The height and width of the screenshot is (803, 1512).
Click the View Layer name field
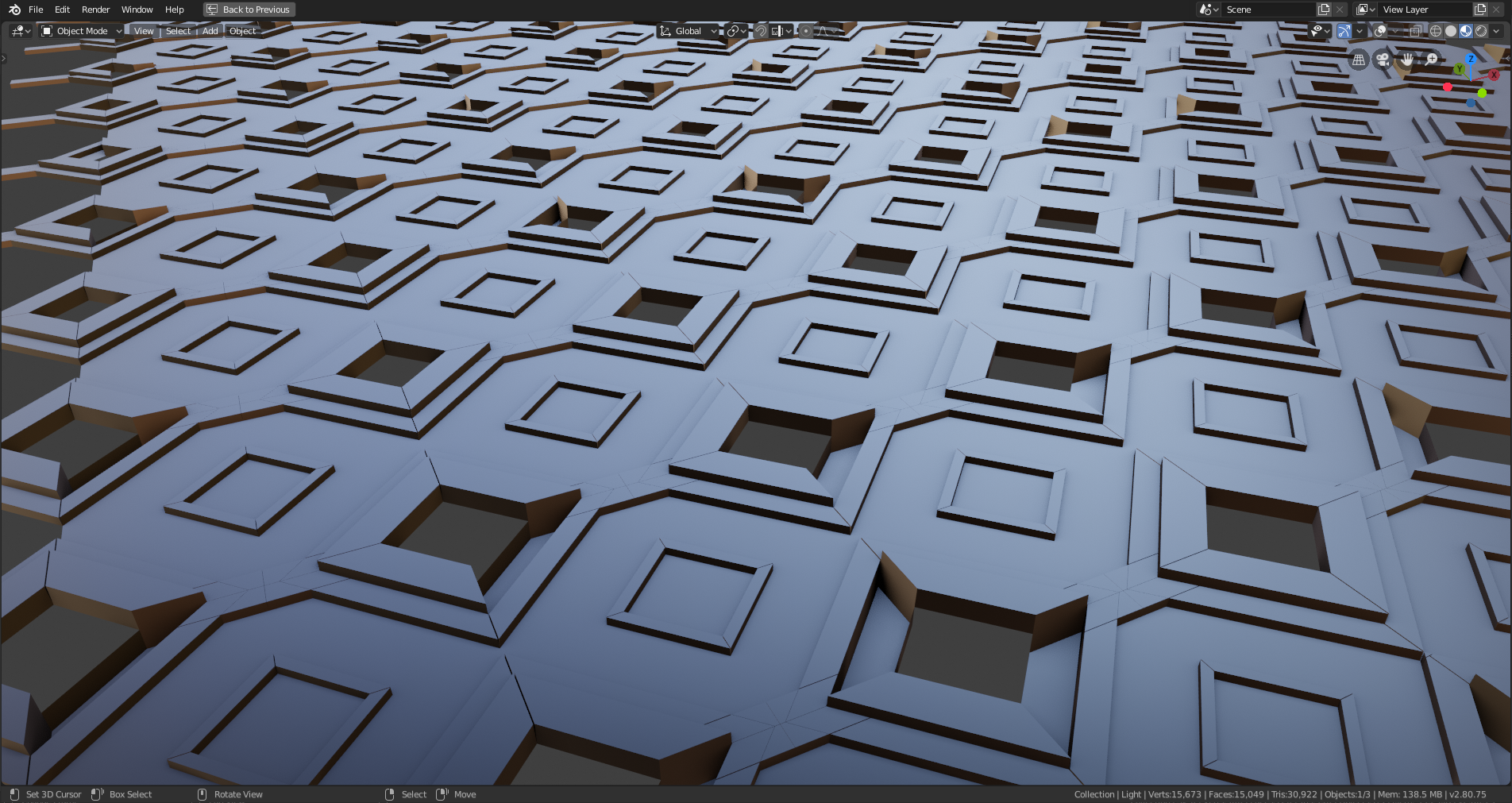point(1425,10)
